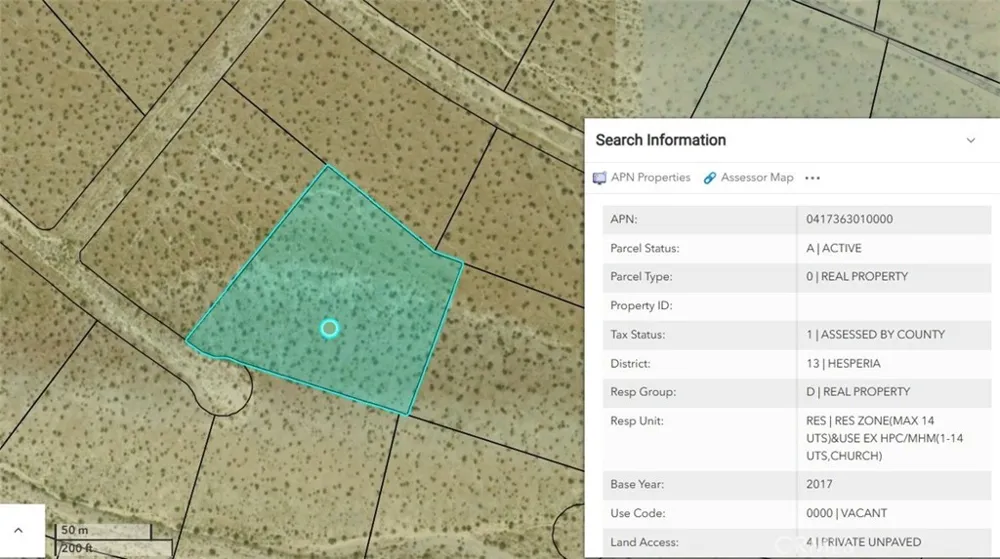This screenshot has width=1000, height=559.
Task: Click the 50 m scale bar
Action: tap(103, 530)
